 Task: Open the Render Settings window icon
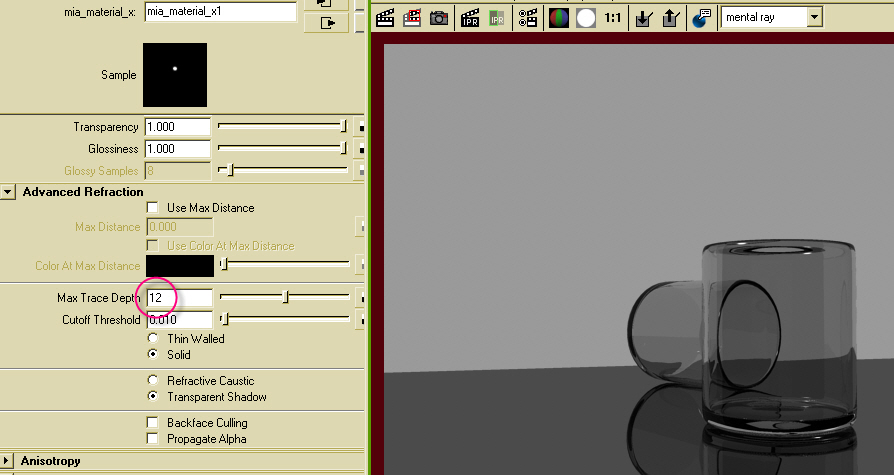click(x=527, y=18)
